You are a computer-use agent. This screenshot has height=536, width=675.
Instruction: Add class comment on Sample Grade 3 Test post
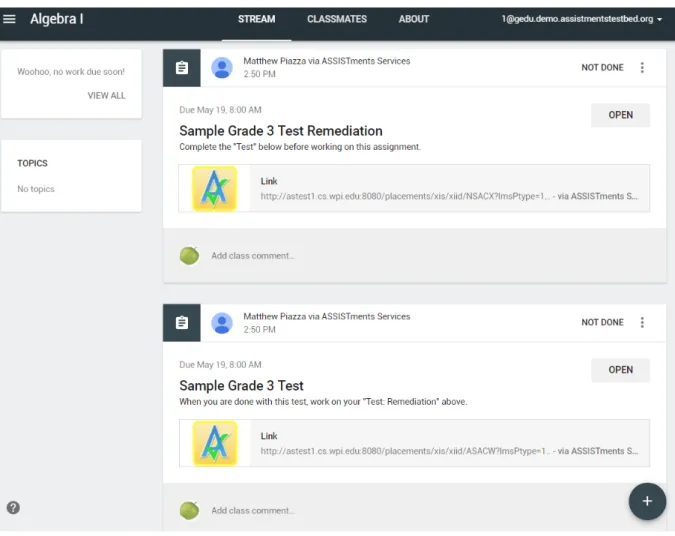pos(253,511)
